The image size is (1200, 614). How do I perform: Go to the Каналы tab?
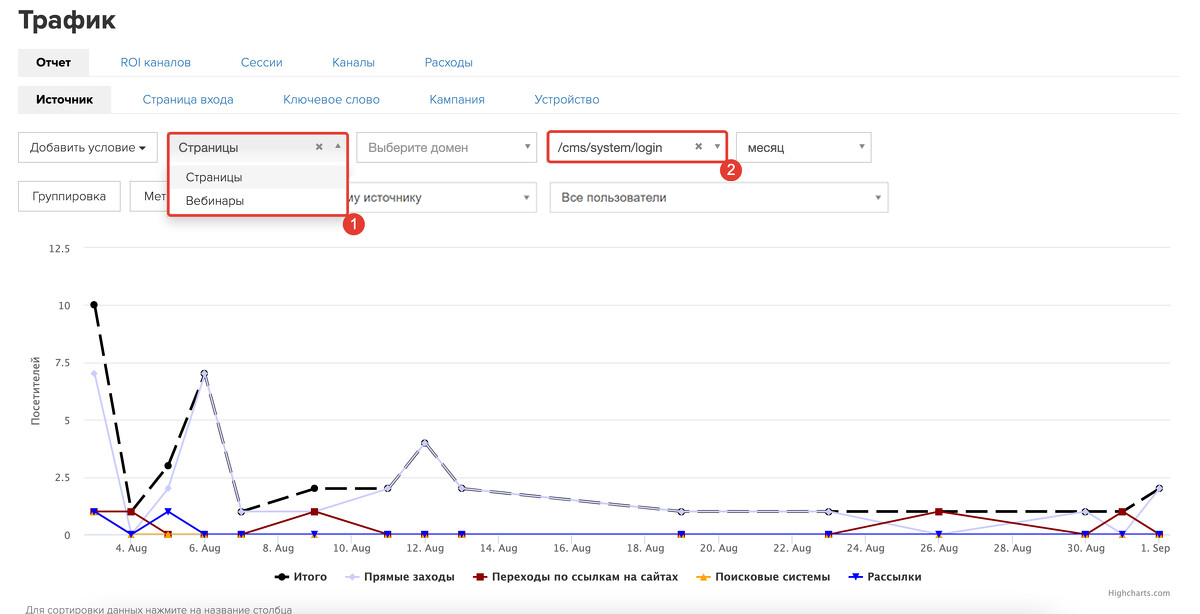point(353,62)
